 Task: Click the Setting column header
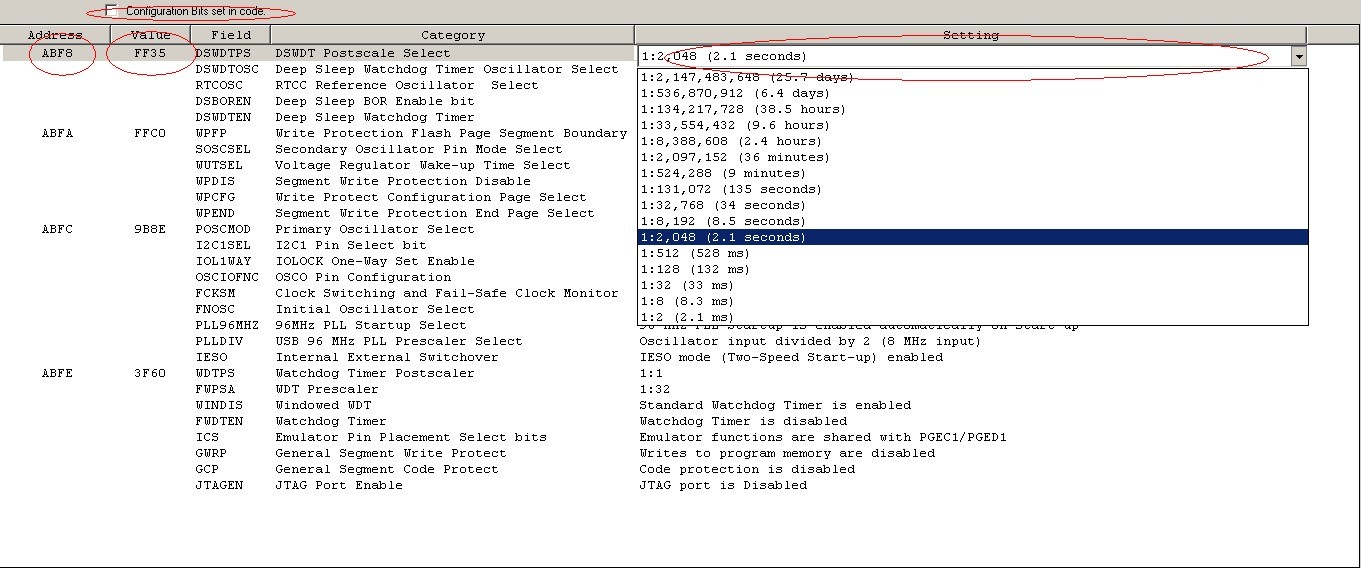click(970, 35)
